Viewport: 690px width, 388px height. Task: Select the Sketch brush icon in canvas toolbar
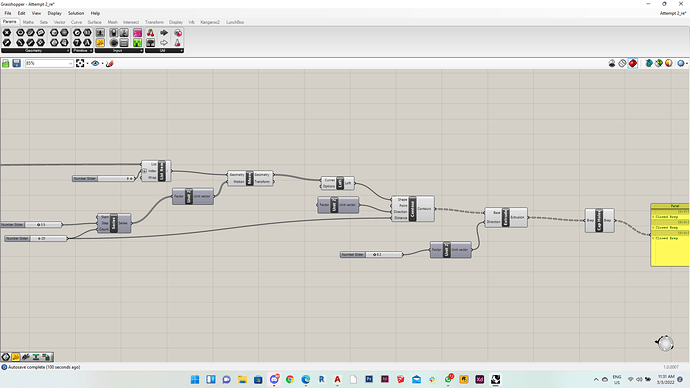[110, 63]
